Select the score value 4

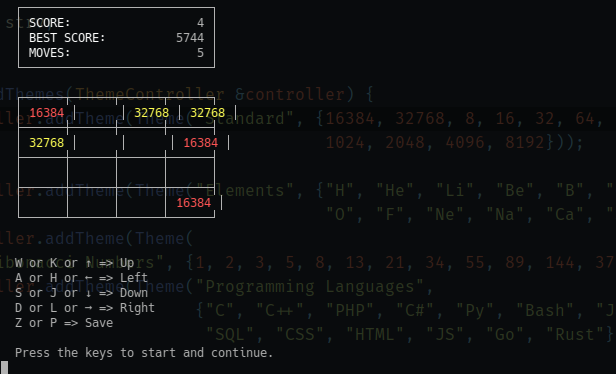[200, 23]
